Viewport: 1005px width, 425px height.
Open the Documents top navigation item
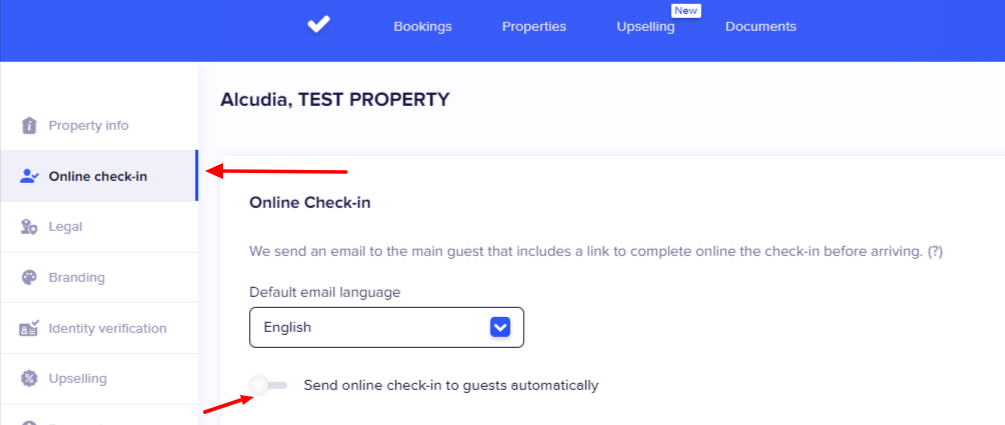coord(761,27)
